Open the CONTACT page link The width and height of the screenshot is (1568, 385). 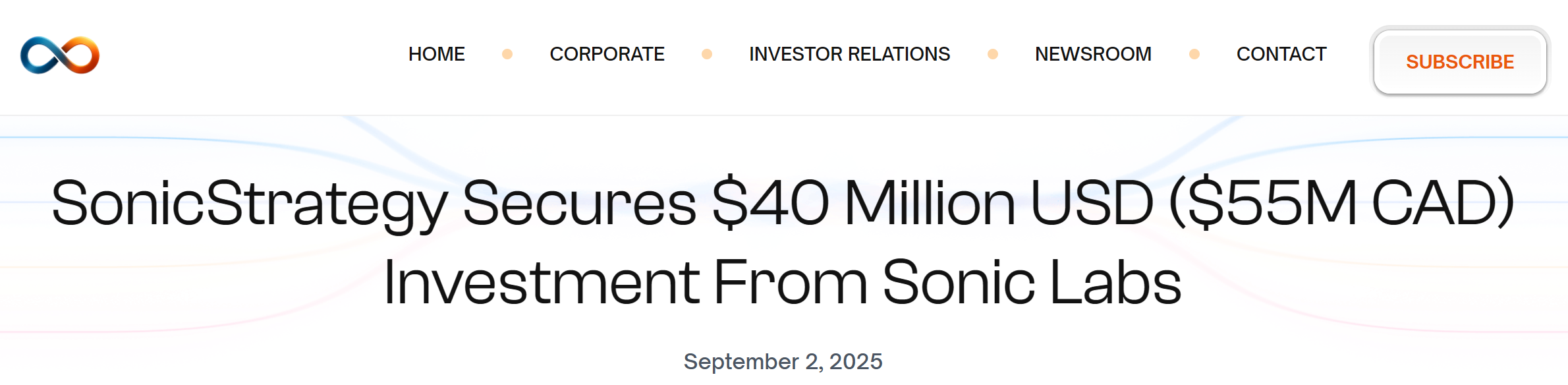click(1281, 54)
